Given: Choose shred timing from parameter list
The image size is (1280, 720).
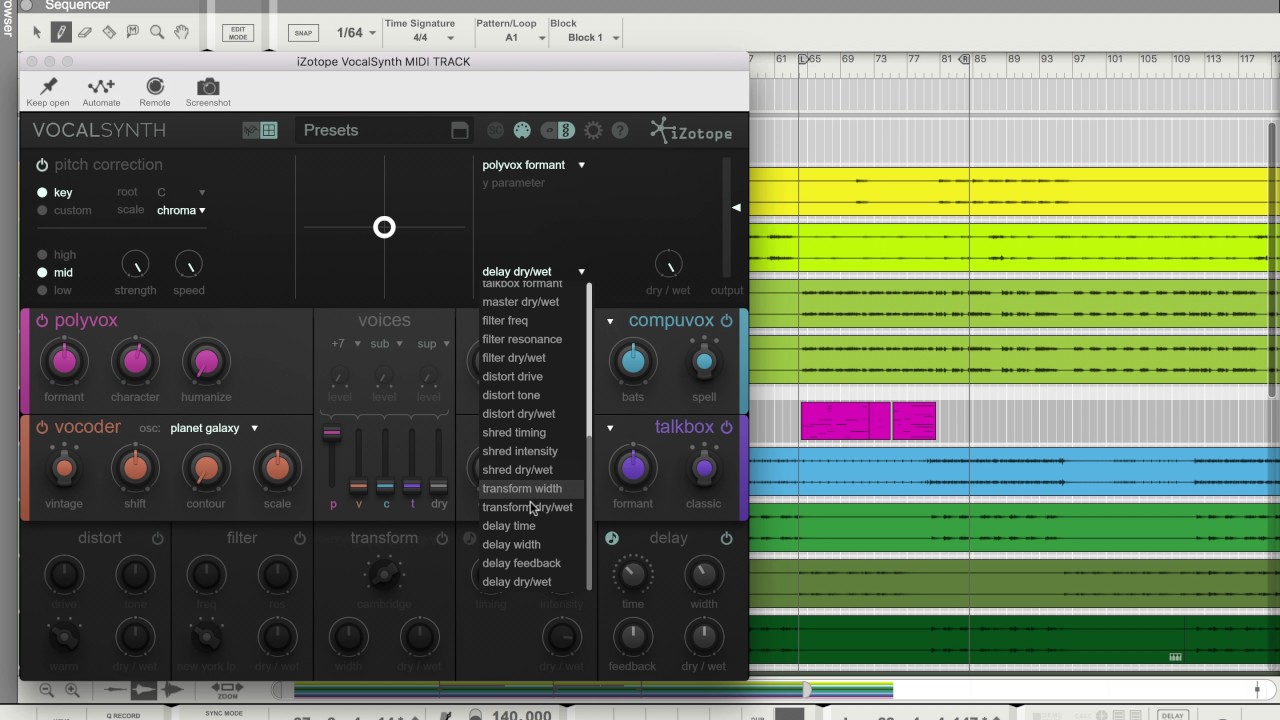Looking at the screenshot, I should (514, 432).
